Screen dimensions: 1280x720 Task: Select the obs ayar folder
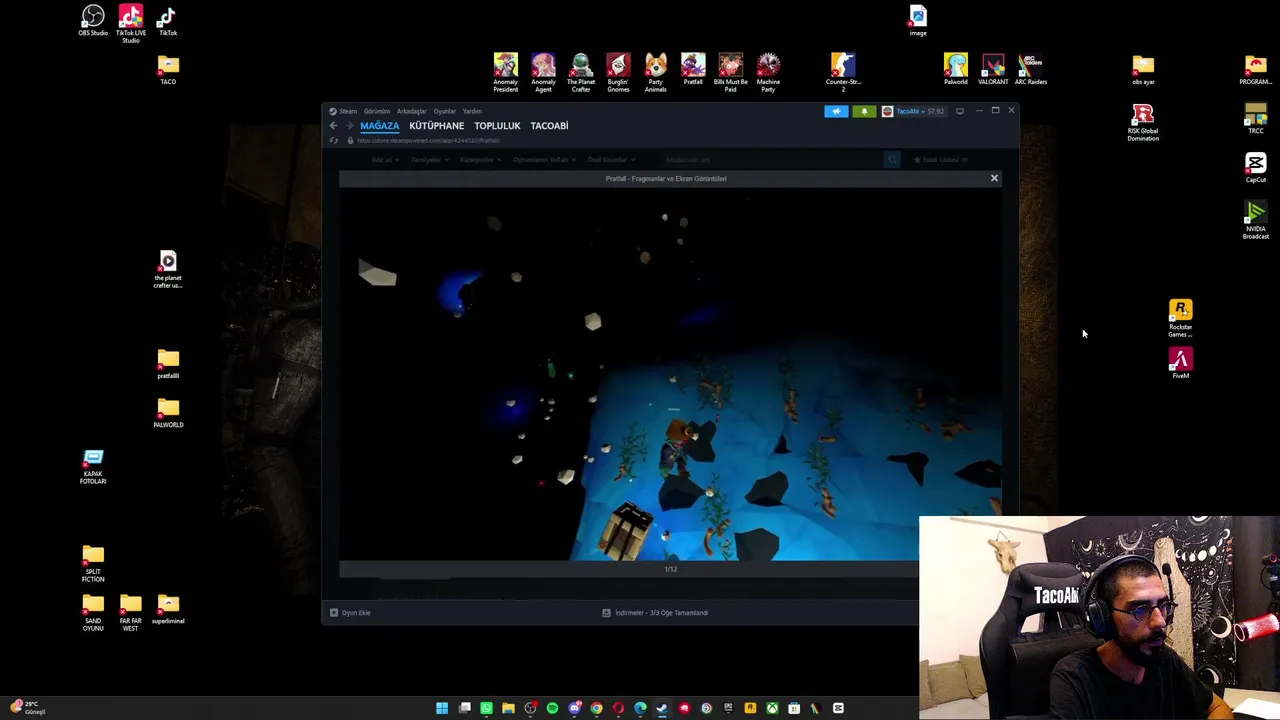coord(1143,70)
